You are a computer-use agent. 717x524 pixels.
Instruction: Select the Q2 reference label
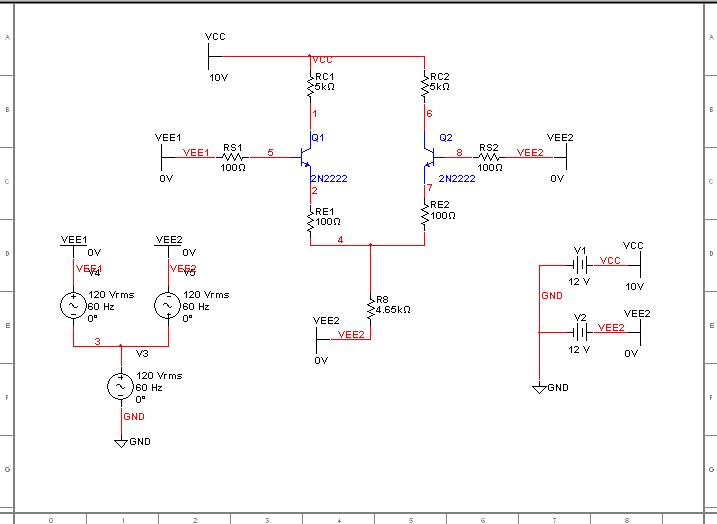pos(446,138)
